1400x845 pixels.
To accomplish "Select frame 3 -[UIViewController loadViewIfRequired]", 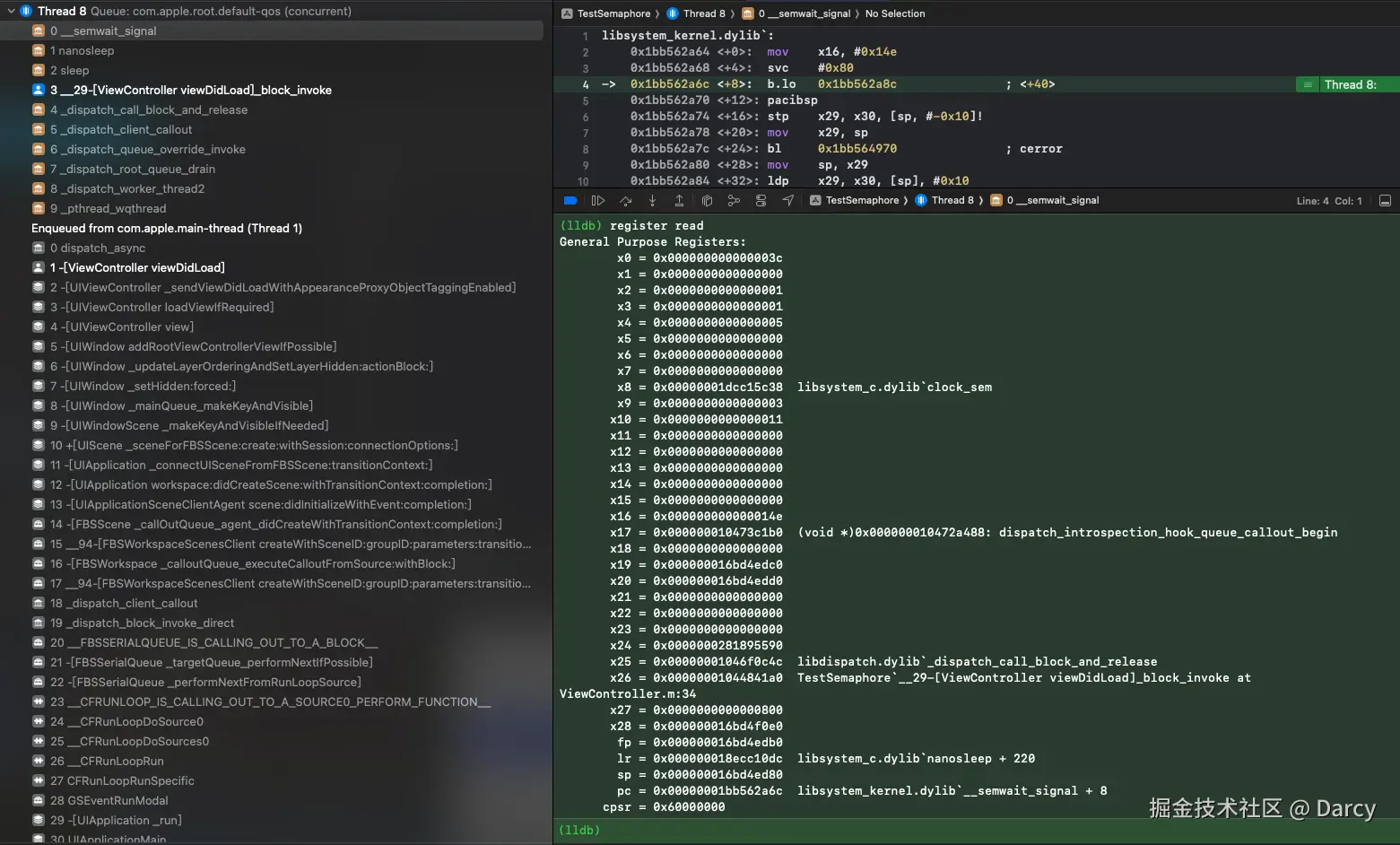I will (272, 307).
